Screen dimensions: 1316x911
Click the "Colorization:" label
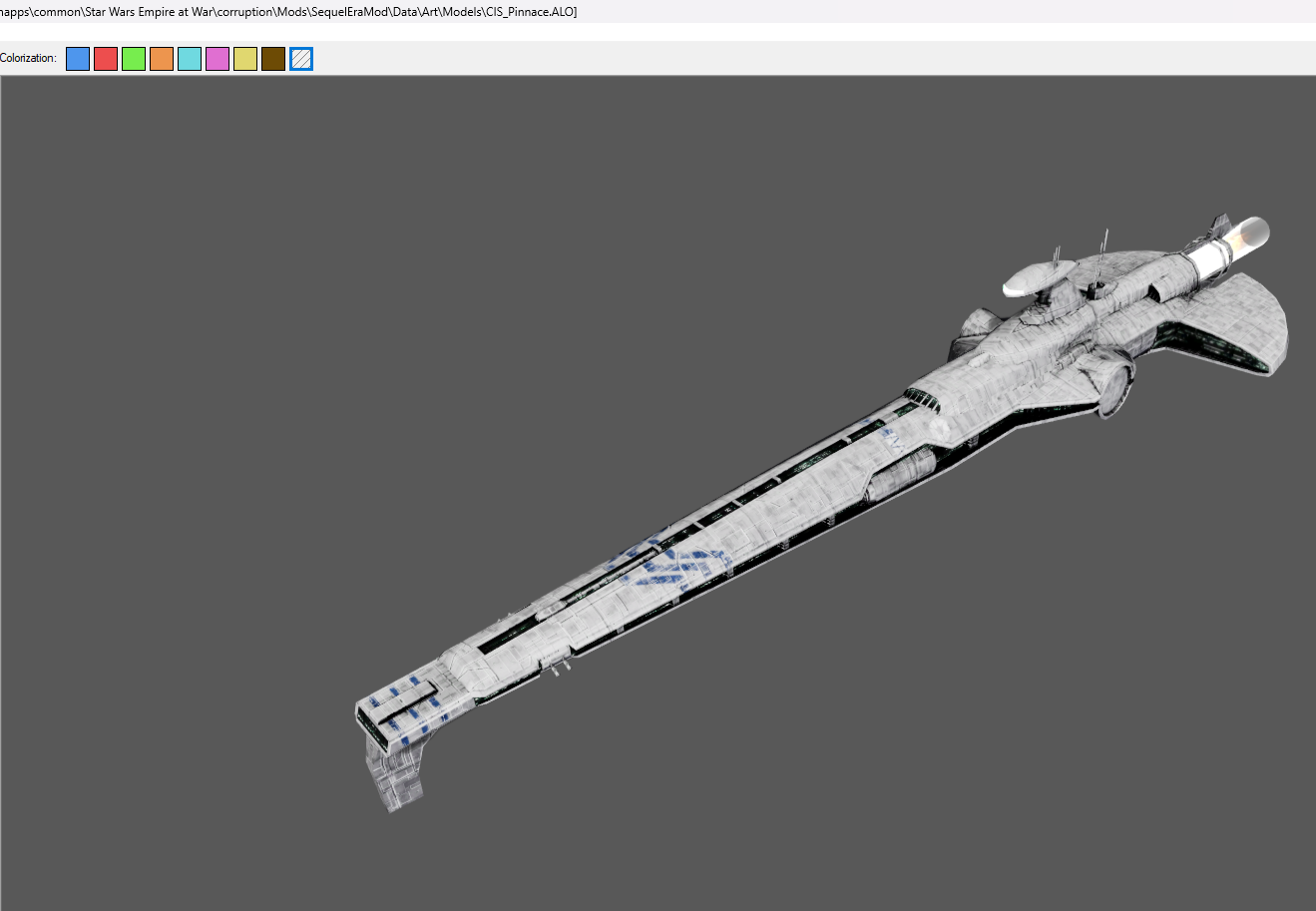point(28,59)
